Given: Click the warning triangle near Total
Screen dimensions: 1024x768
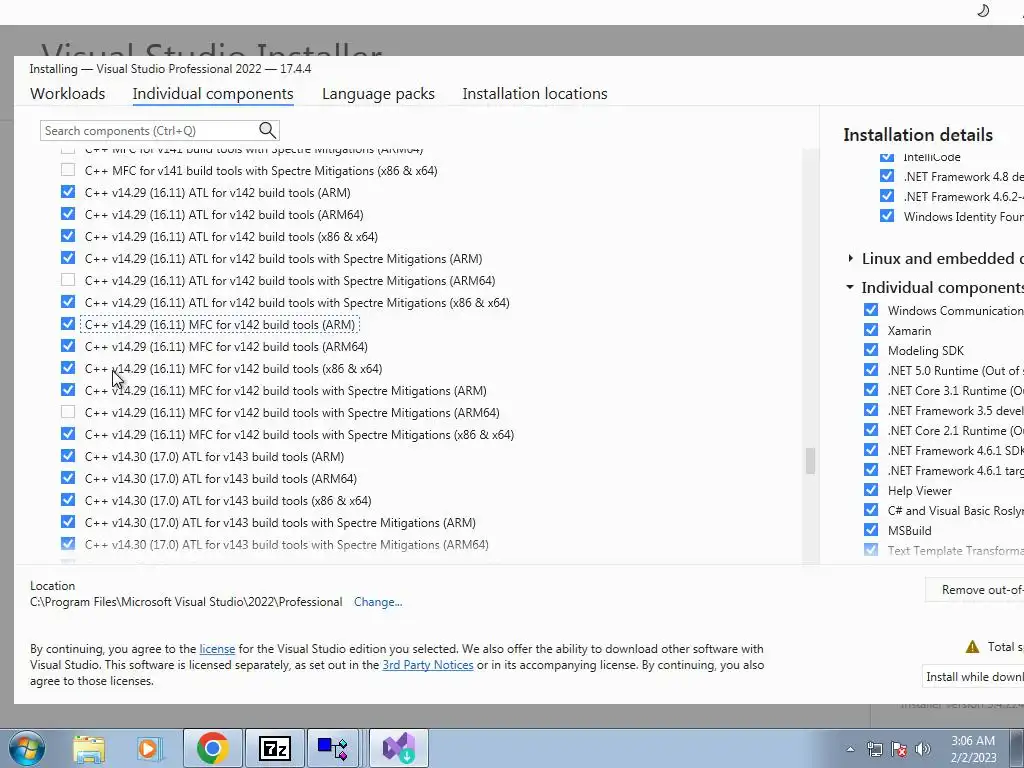Looking at the screenshot, I should 972,647.
